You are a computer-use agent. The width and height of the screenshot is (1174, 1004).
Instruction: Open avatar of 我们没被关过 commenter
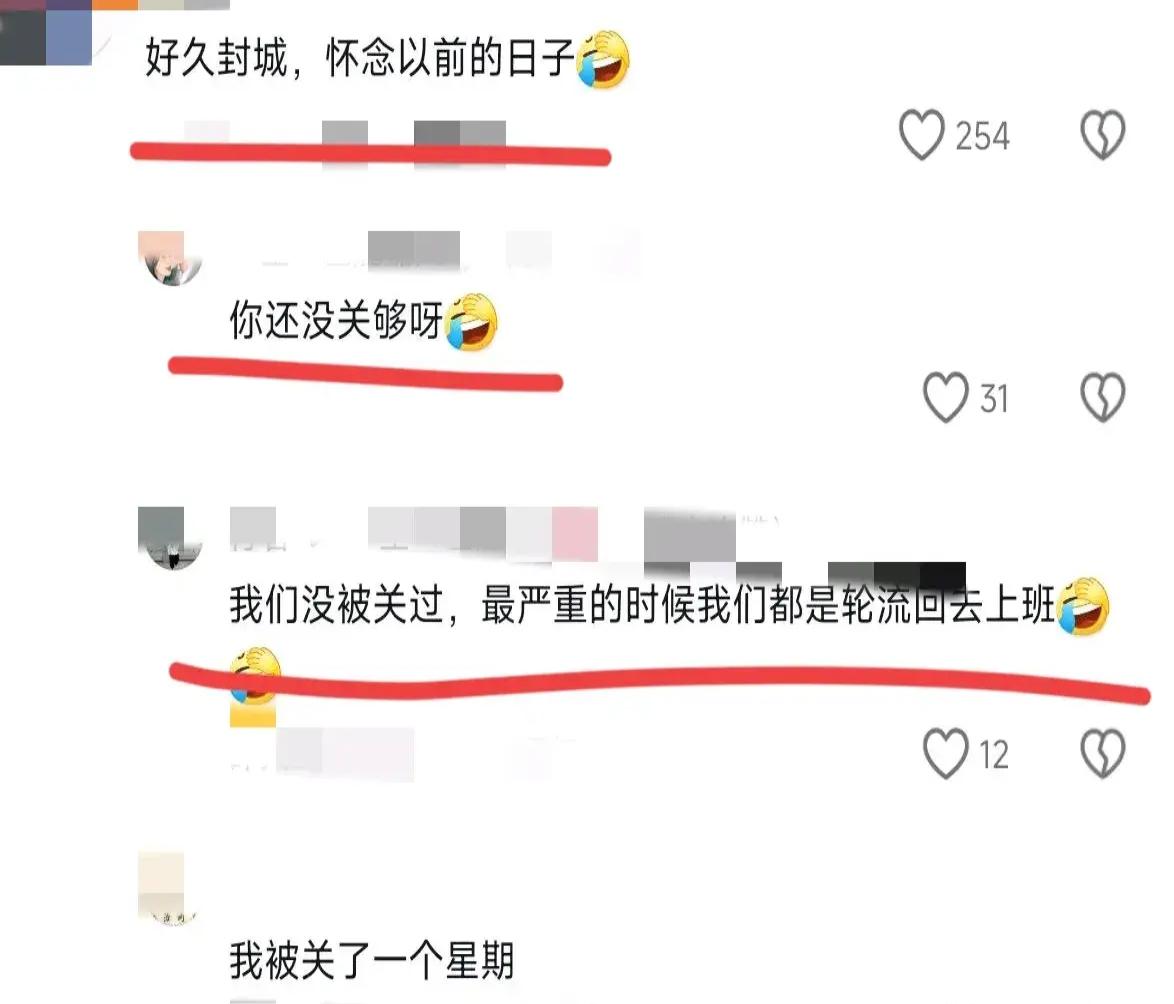point(171,539)
